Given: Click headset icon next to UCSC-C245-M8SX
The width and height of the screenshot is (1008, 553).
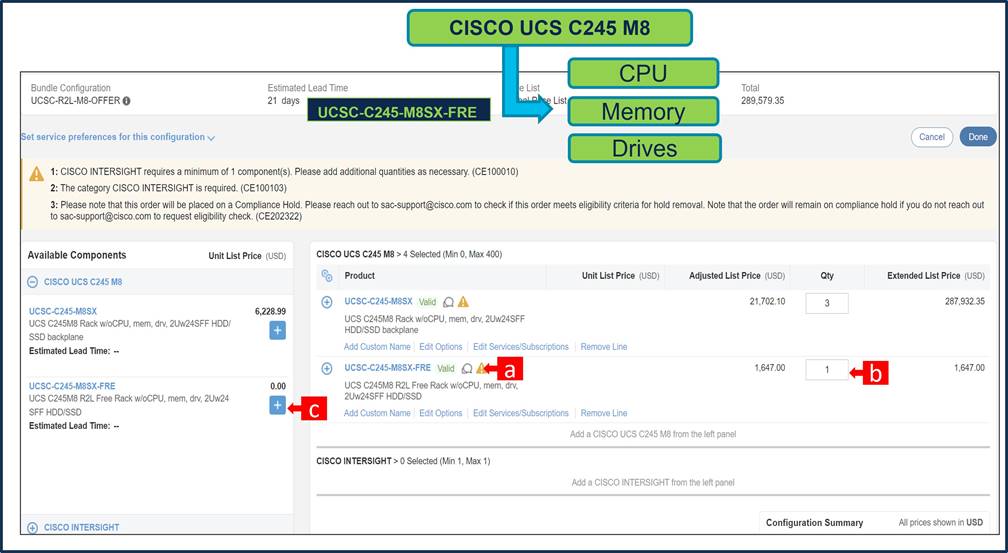Looking at the screenshot, I should pyautogui.click(x=449, y=302).
